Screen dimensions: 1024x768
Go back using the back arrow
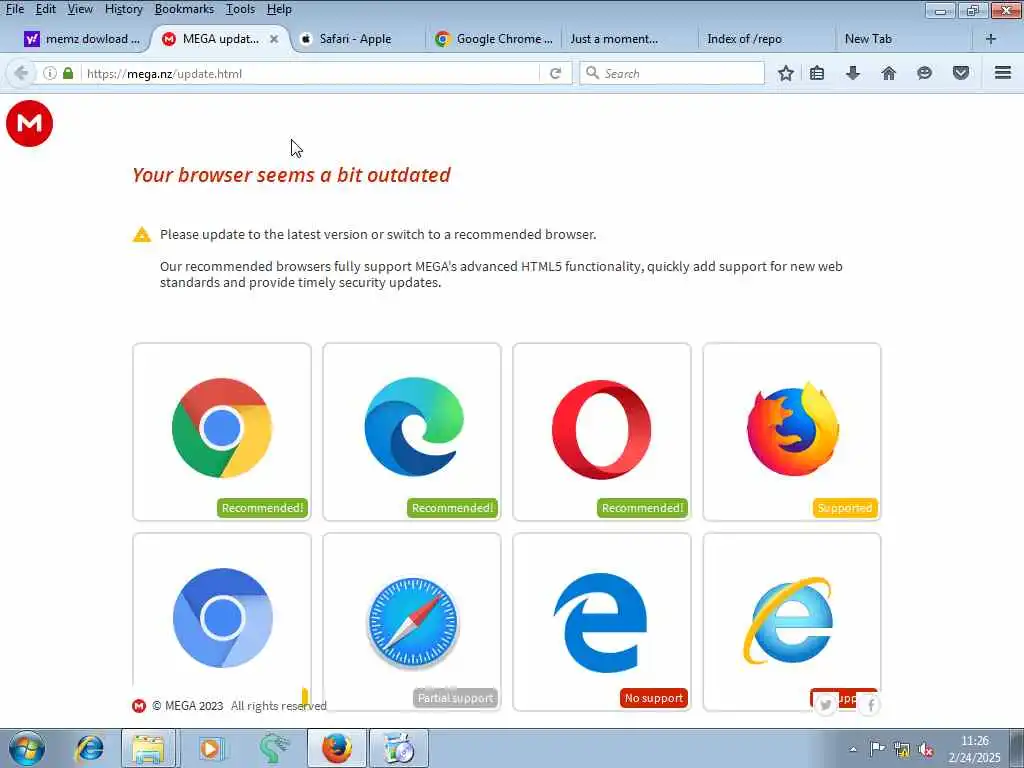[x=21, y=73]
